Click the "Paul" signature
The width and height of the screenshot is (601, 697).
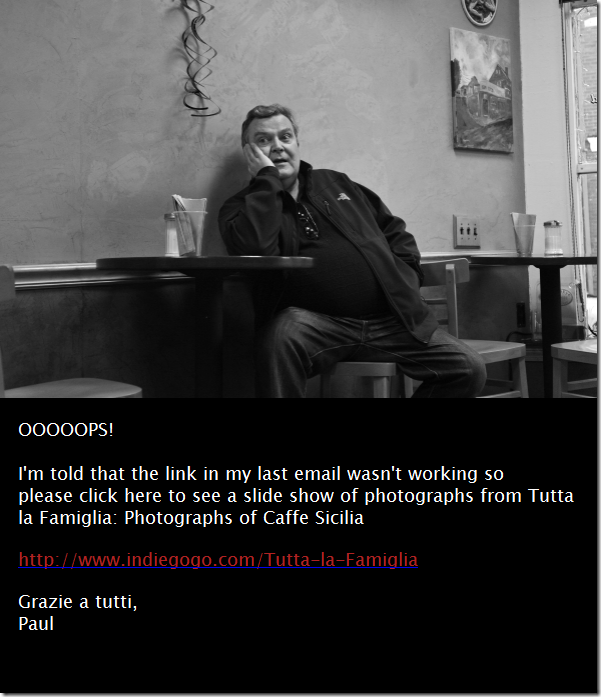[36, 623]
